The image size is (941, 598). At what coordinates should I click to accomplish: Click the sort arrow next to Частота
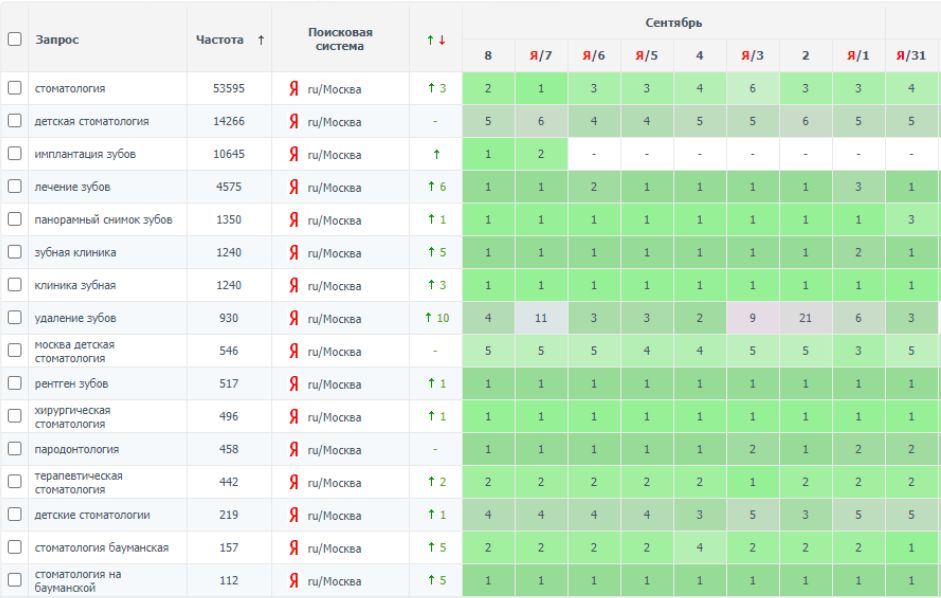pyautogui.click(x=261, y=40)
